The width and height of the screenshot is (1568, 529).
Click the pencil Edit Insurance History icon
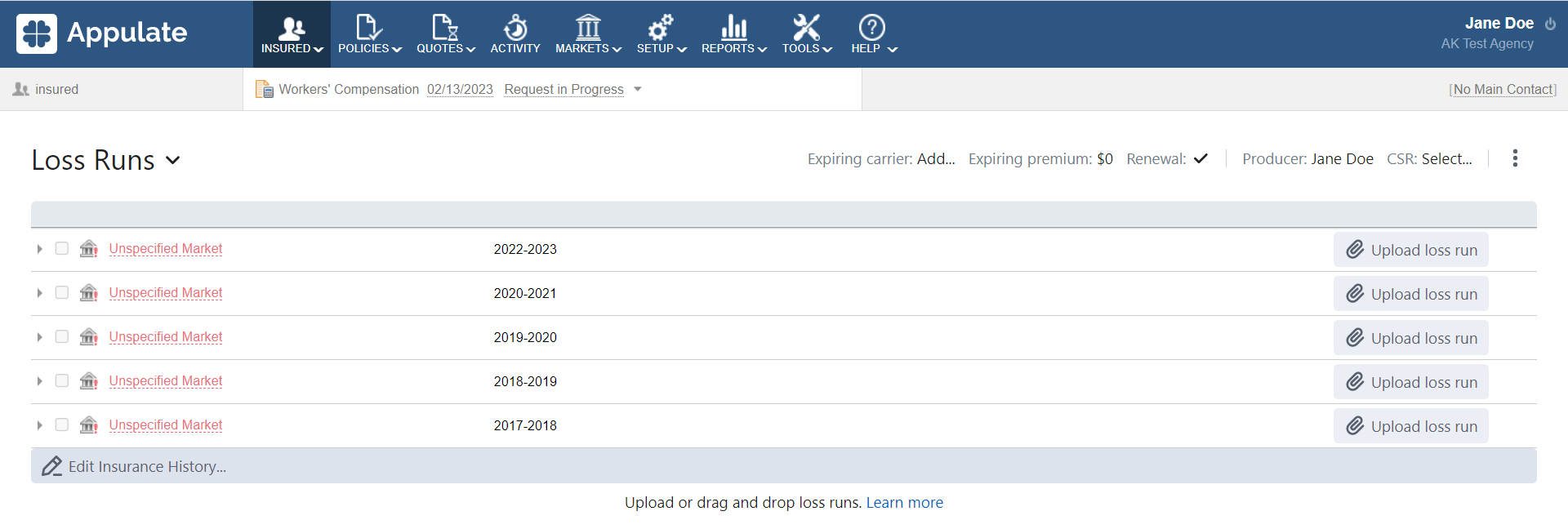(52, 466)
